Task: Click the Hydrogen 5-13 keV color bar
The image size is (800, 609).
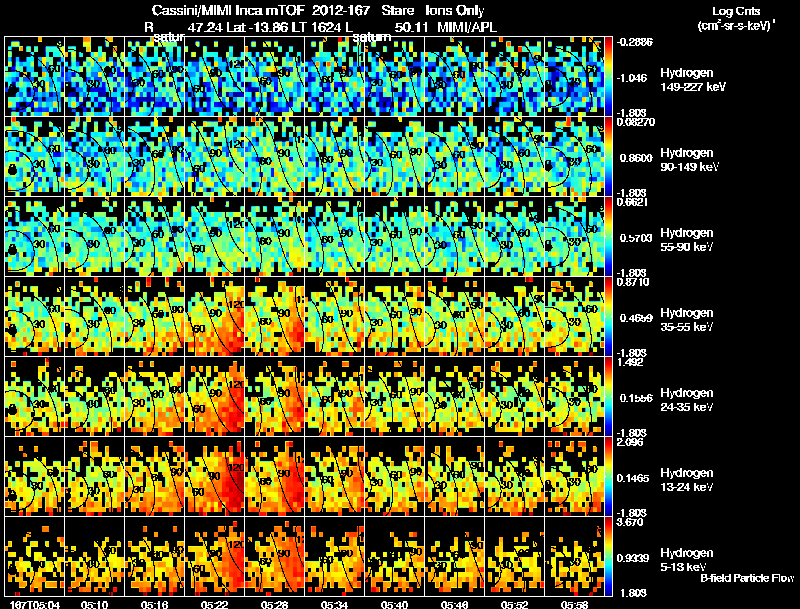Action: coord(608,556)
